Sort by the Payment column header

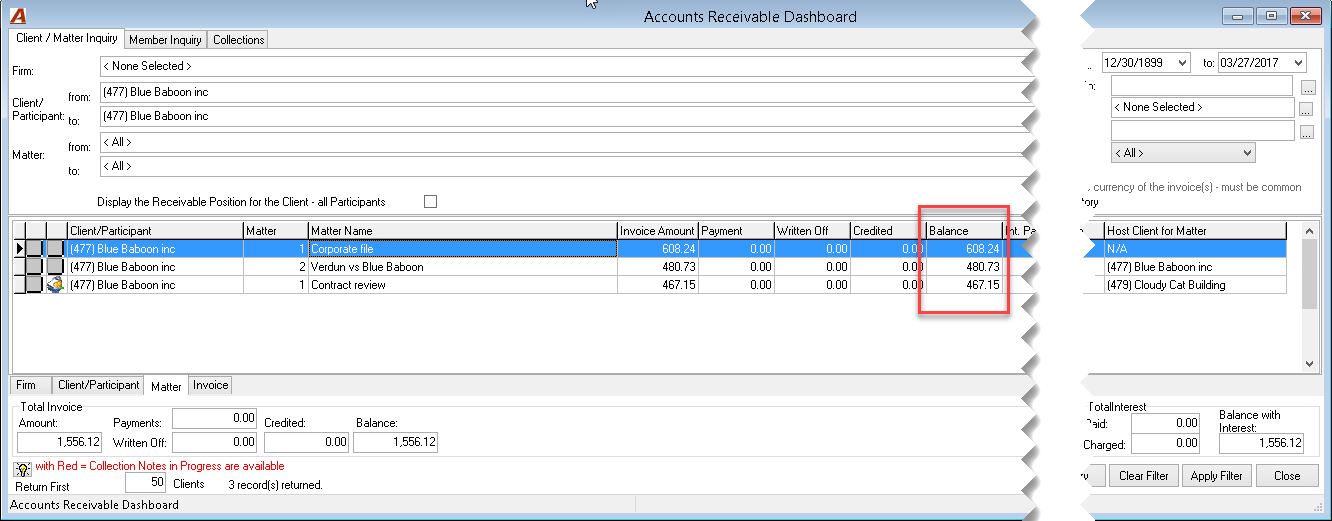pyautogui.click(x=736, y=231)
